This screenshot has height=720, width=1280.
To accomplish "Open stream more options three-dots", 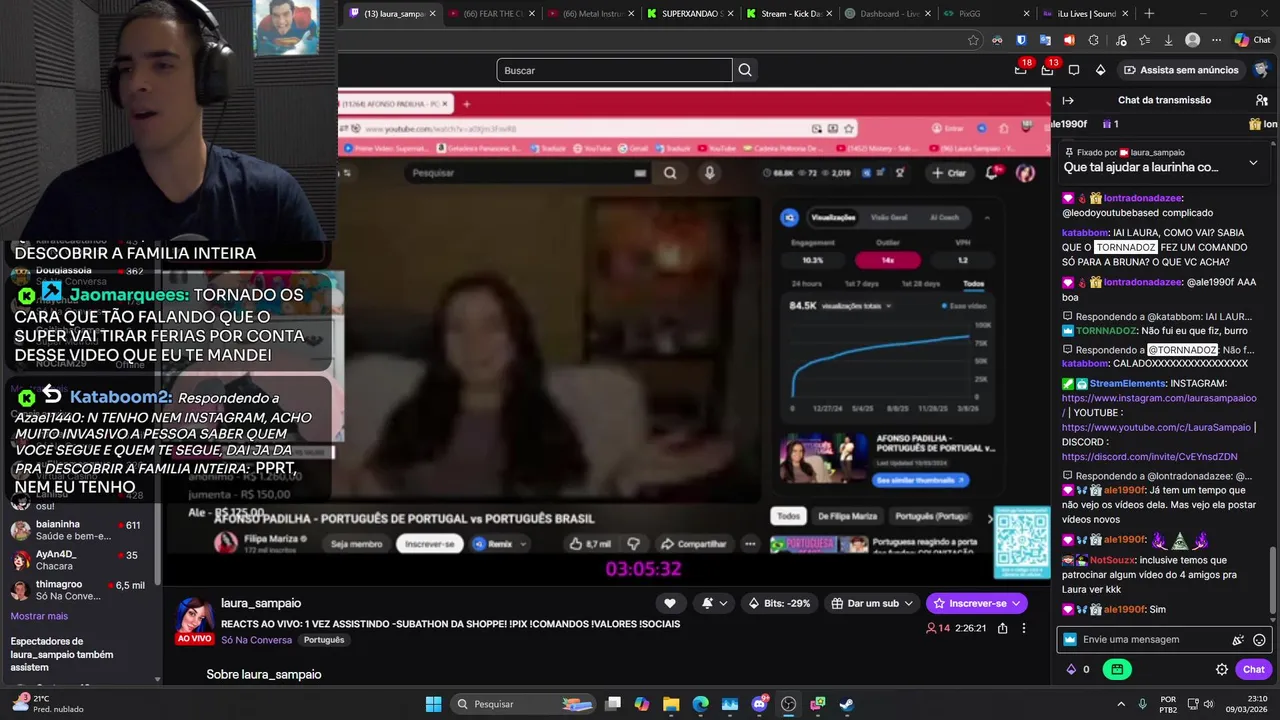I will click(x=1023, y=628).
